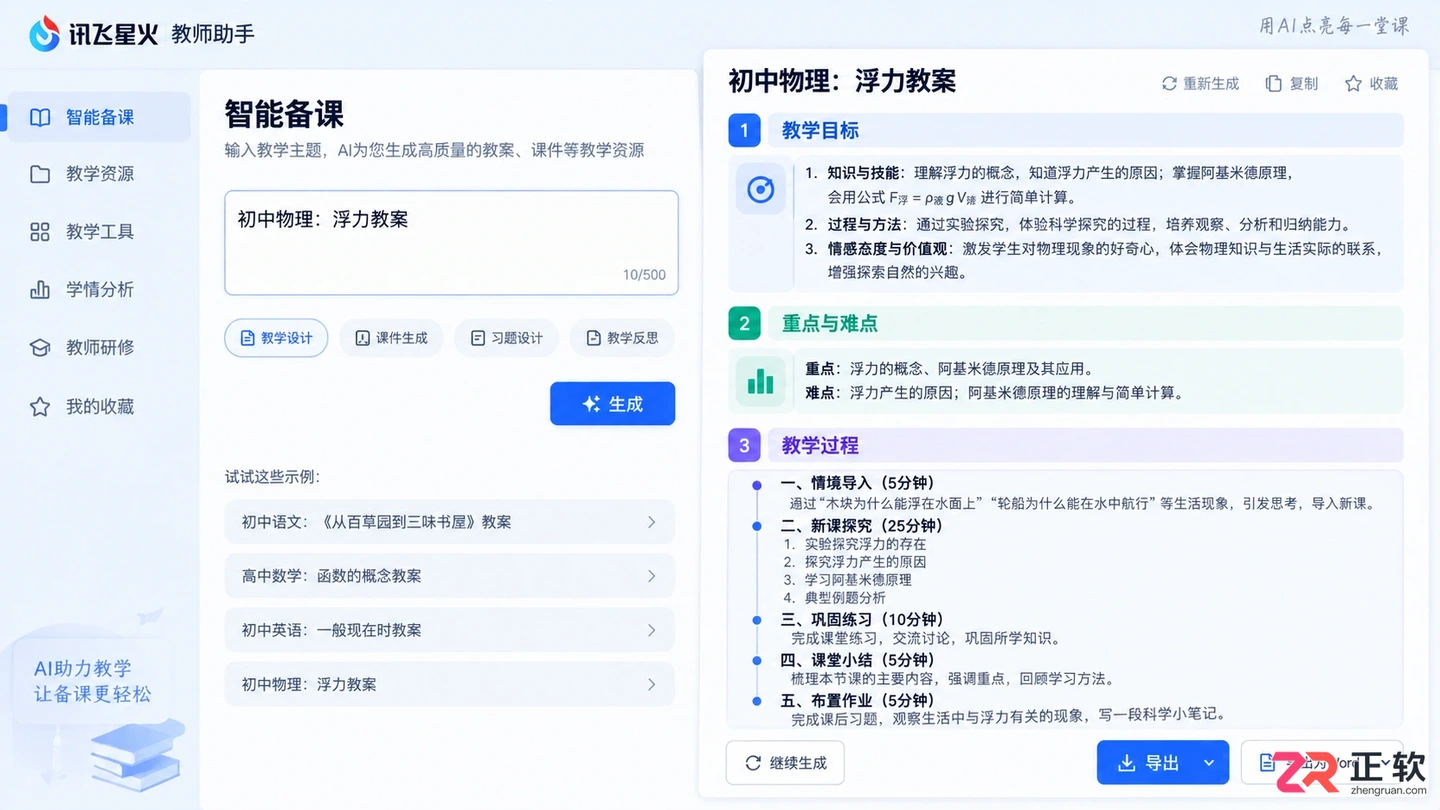Go to 智能备课 menu item
The image size is (1440, 810).
click(x=99, y=117)
